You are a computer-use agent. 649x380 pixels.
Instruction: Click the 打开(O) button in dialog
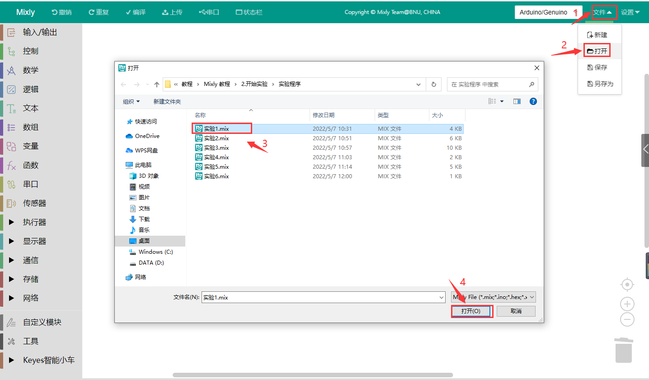point(471,311)
